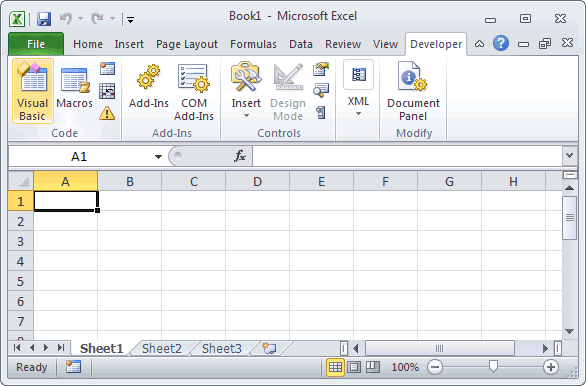Click the Record Macro icon

pos(107,69)
